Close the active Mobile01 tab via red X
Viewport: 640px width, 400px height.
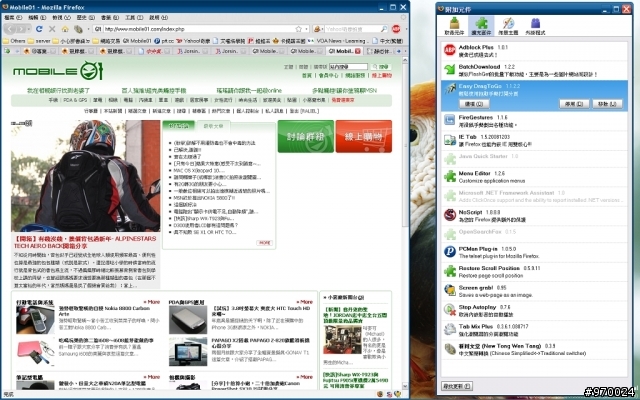[x=358, y=51]
